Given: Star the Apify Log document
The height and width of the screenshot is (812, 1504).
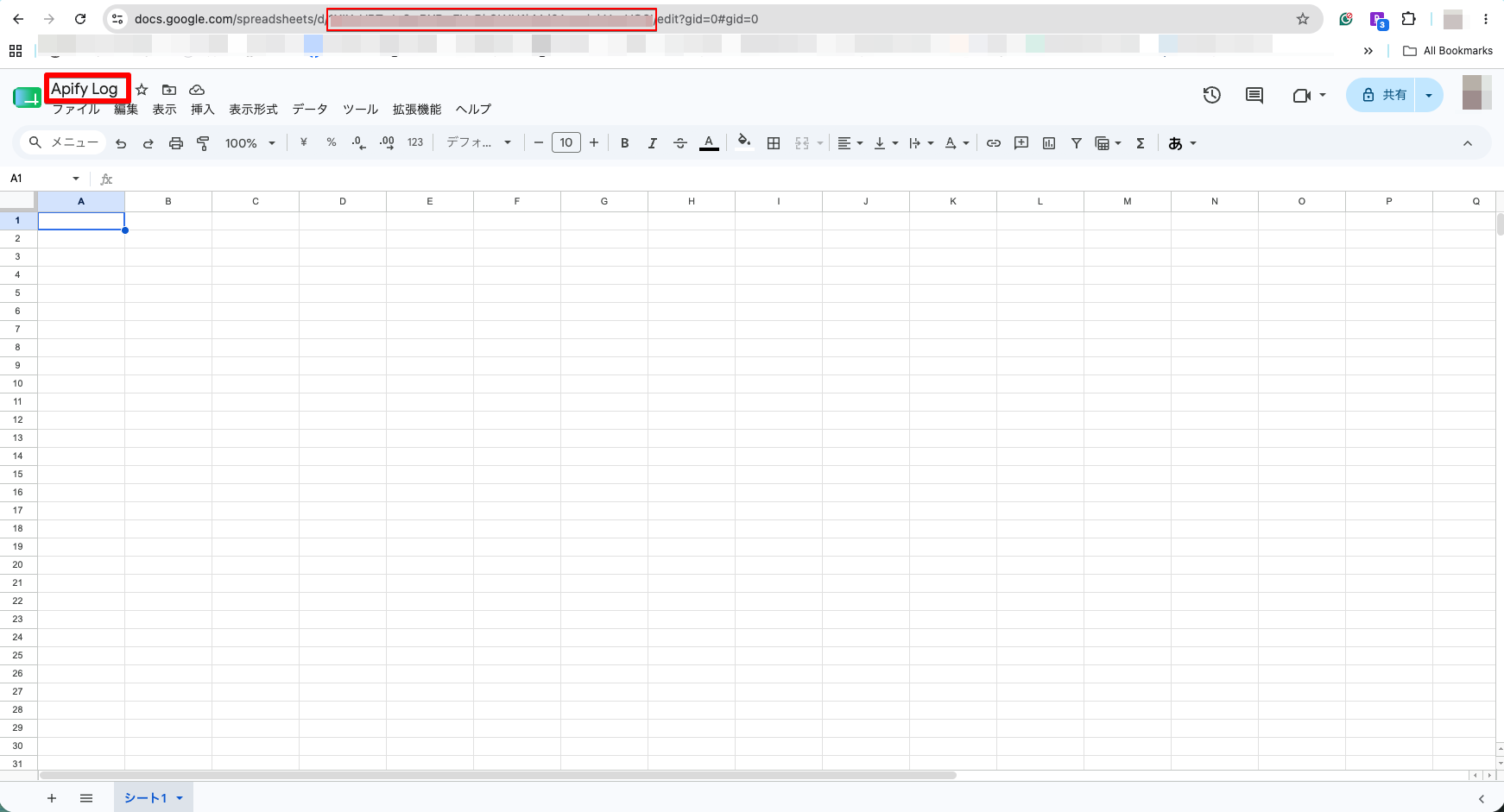Looking at the screenshot, I should pyautogui.click(x=142, y=90).
